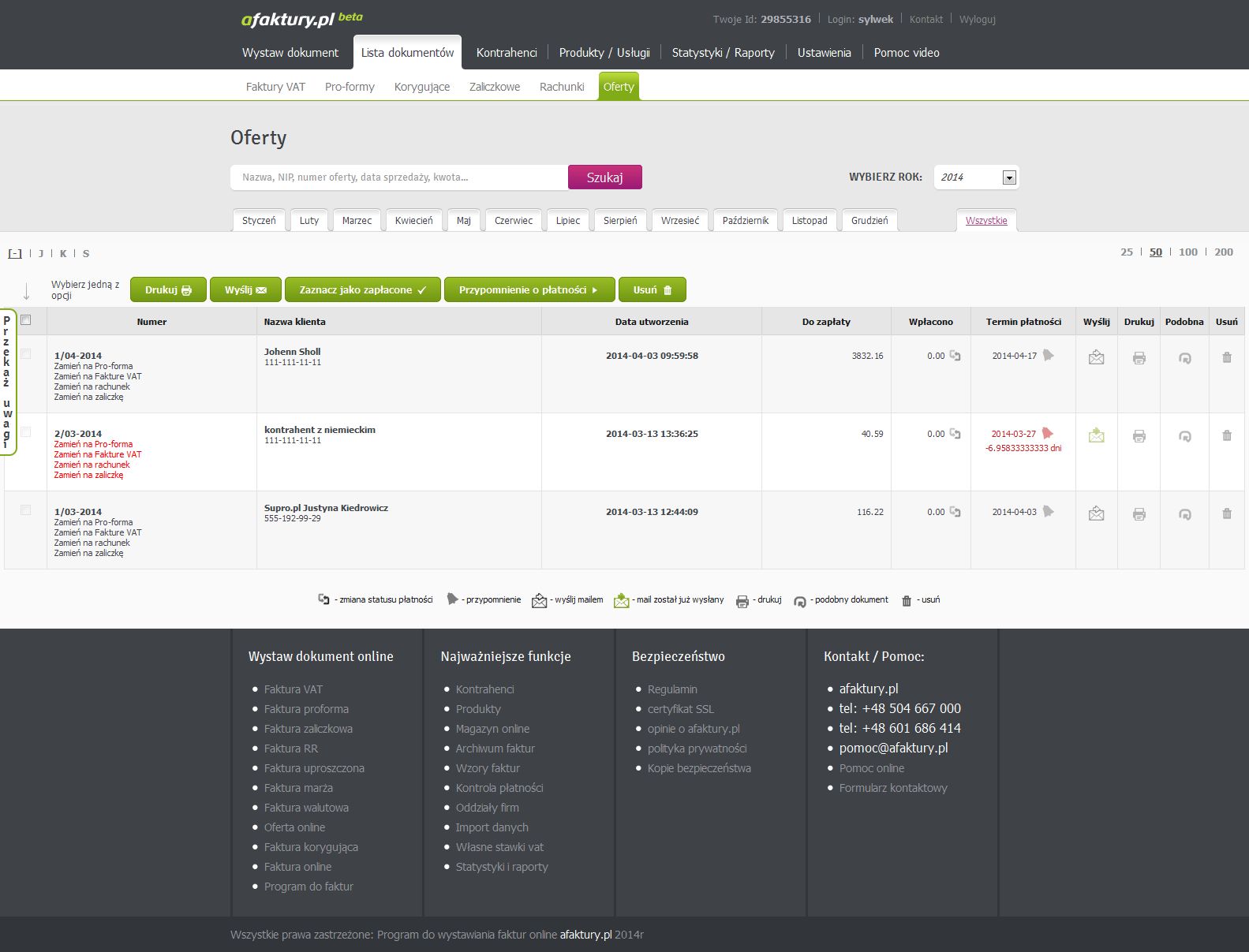Check the checkbox for offer 1/04-2014

point(26,354)
